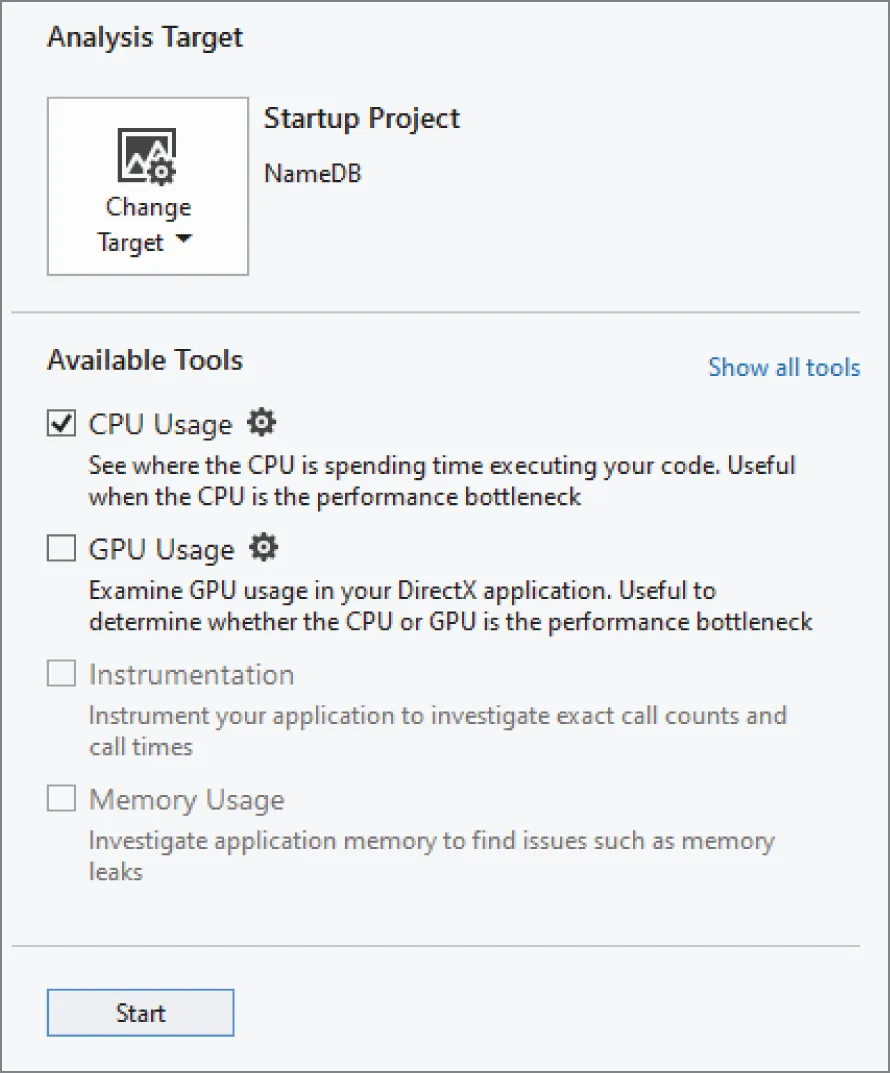Configure GPU Usage via its gear icon
This screenshot has width=890, height=1073.
[263, 547]
